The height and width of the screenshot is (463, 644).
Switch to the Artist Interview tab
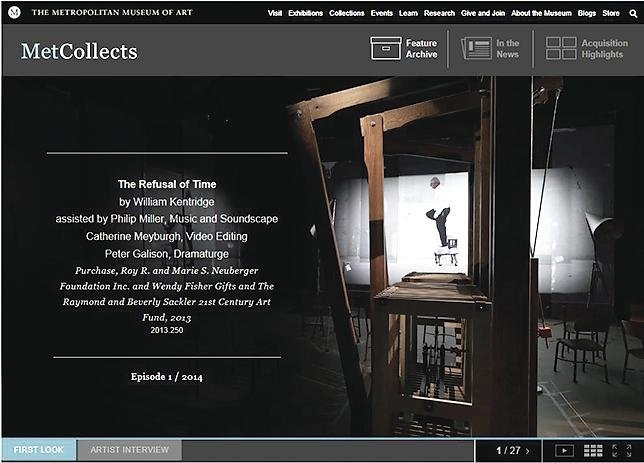[x=129, y=450]
